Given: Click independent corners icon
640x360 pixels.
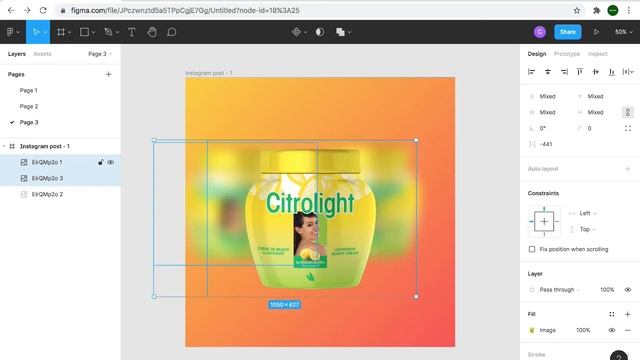Looking at the screenshot, I should [x=628, y=128].
